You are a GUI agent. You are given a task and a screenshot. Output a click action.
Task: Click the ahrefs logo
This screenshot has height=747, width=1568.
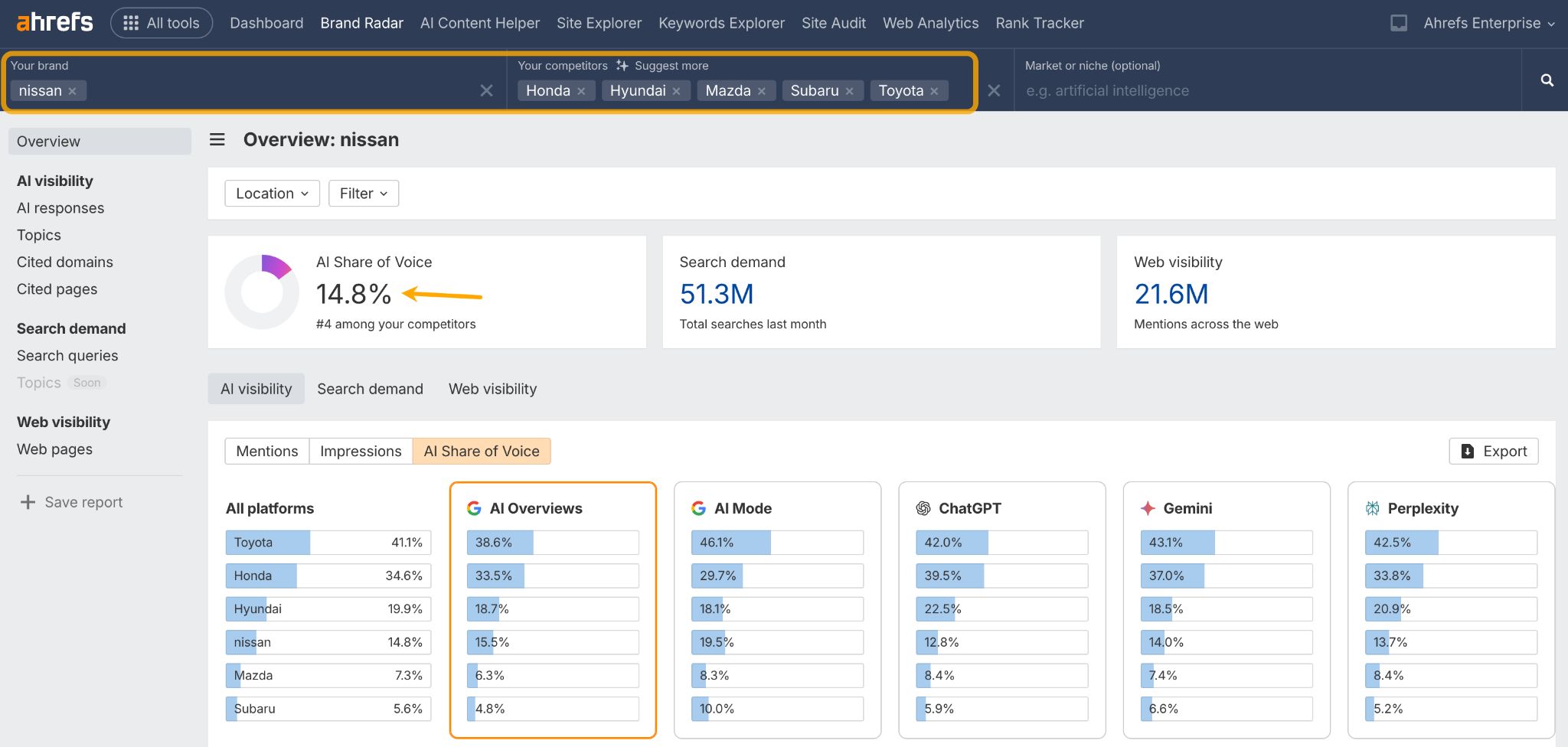tap(52, 22)
